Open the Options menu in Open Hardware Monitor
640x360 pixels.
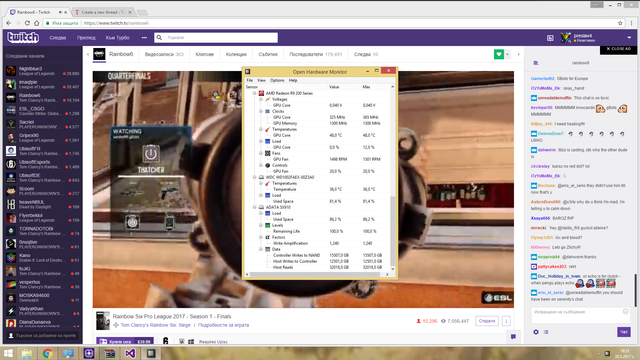click(x=277, y=80)
